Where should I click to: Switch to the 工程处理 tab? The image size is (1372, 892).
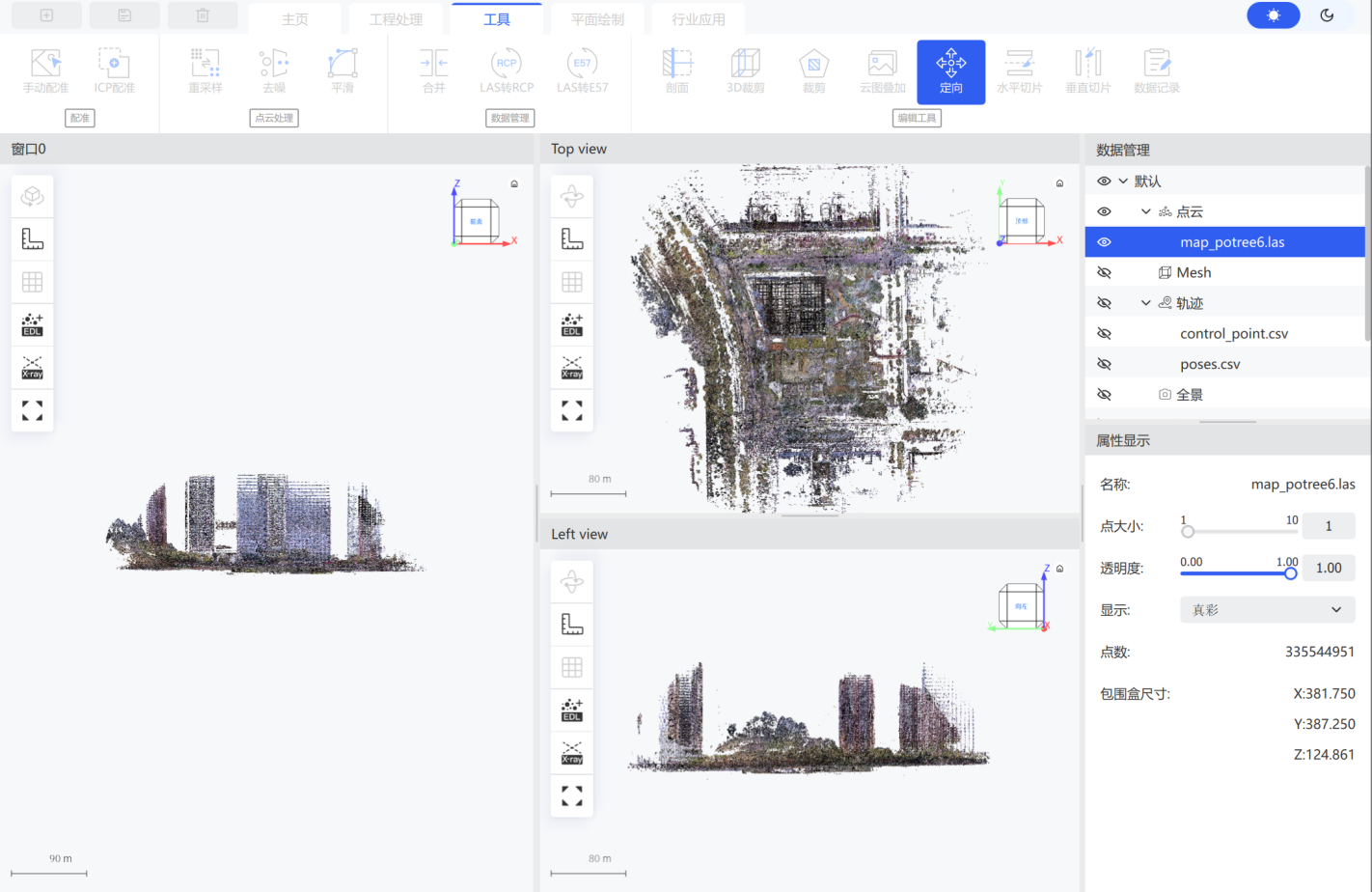[396, 19]
